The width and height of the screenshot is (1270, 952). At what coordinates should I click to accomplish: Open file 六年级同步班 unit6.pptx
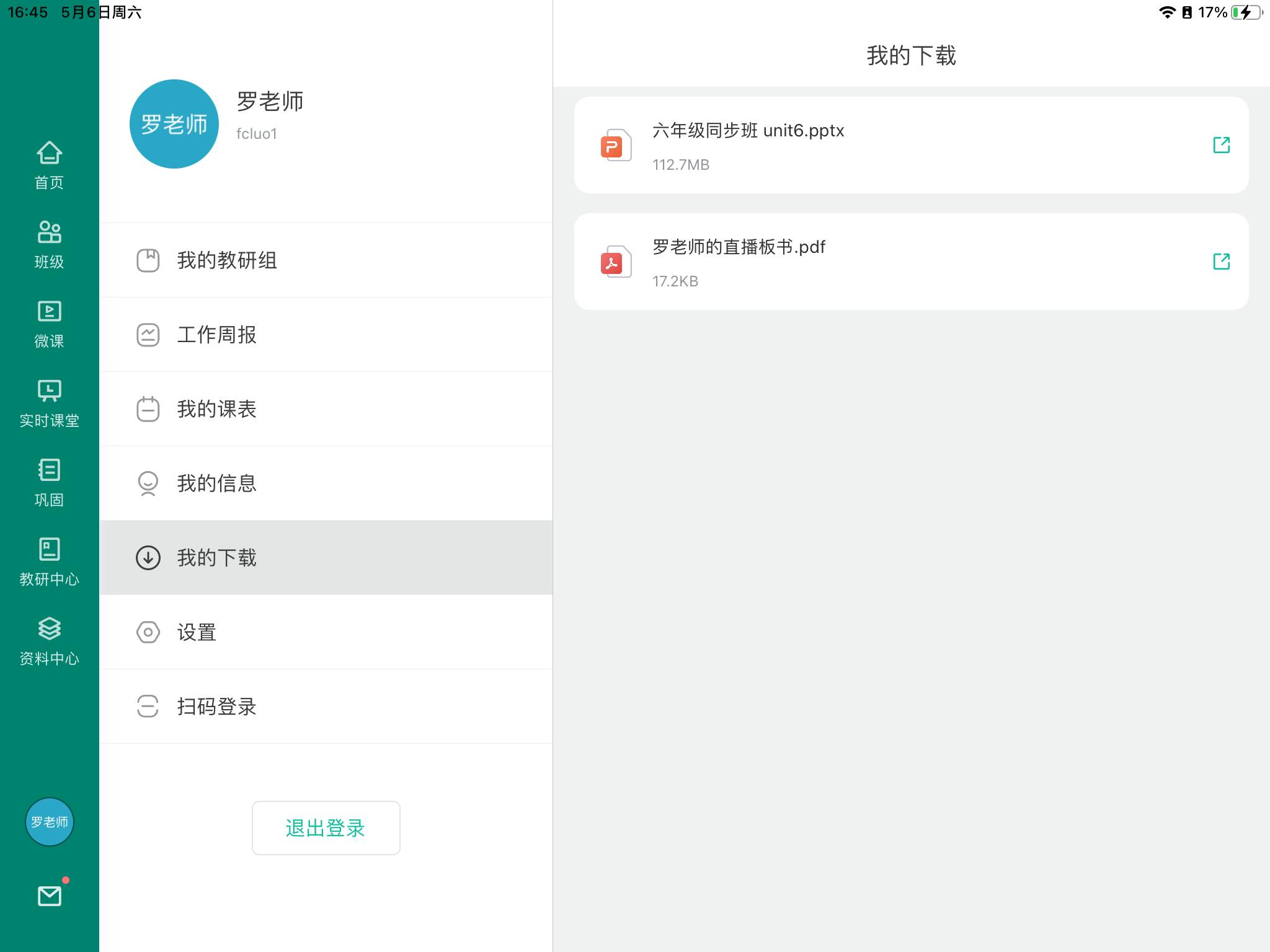click(x=912, y=145)
